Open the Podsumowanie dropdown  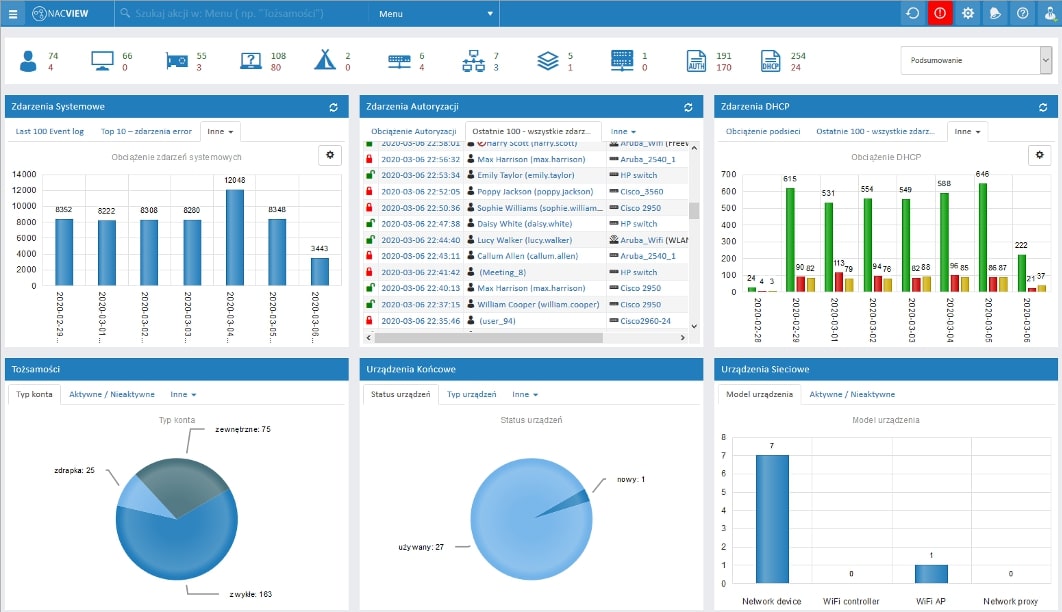pos(976,60)
